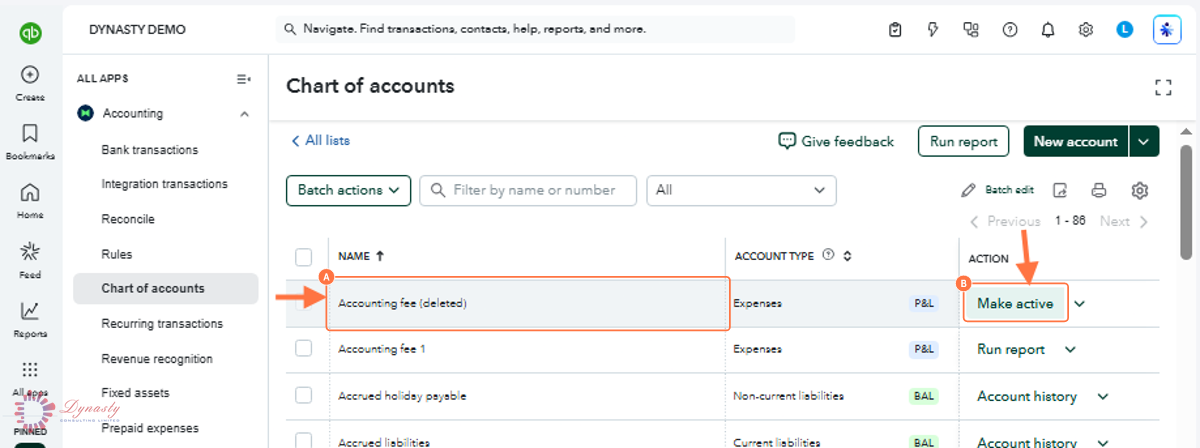This screenshot has height=448, width=1200.
Task: Open the Bookmarks icon in sidebar
Action: [x=30, y=133]
